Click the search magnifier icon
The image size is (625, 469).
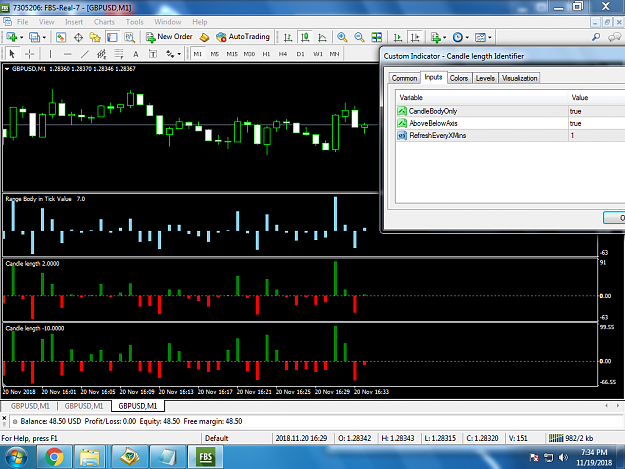click(x=596, y=37)
